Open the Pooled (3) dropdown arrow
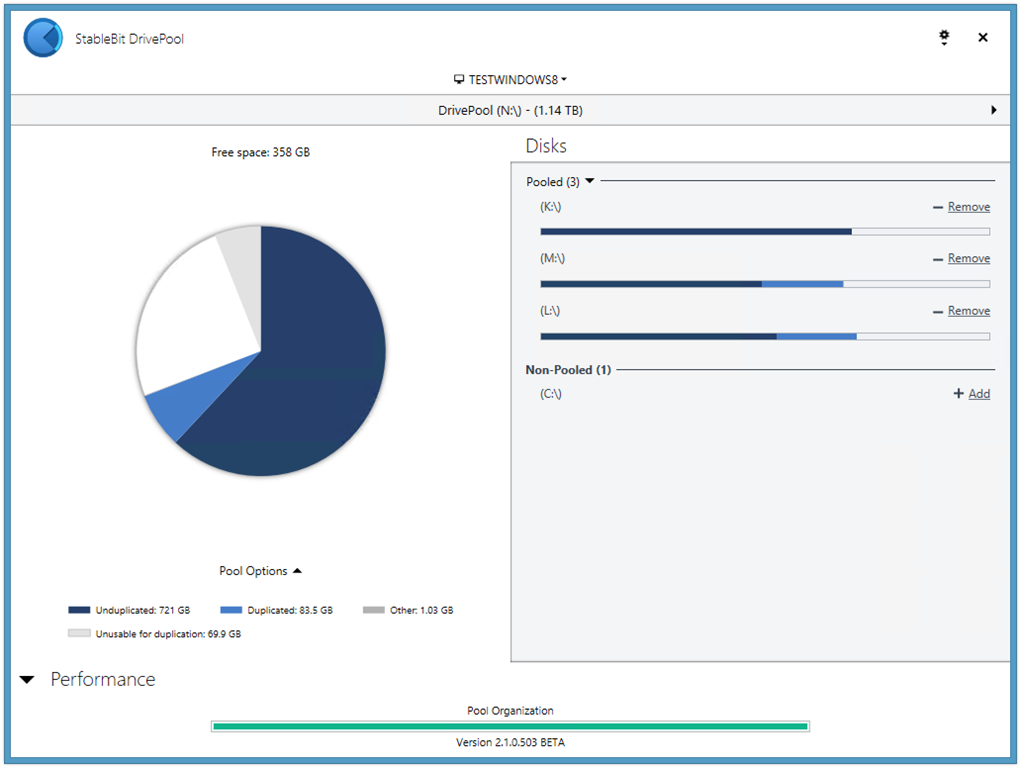 click(590, 181)
